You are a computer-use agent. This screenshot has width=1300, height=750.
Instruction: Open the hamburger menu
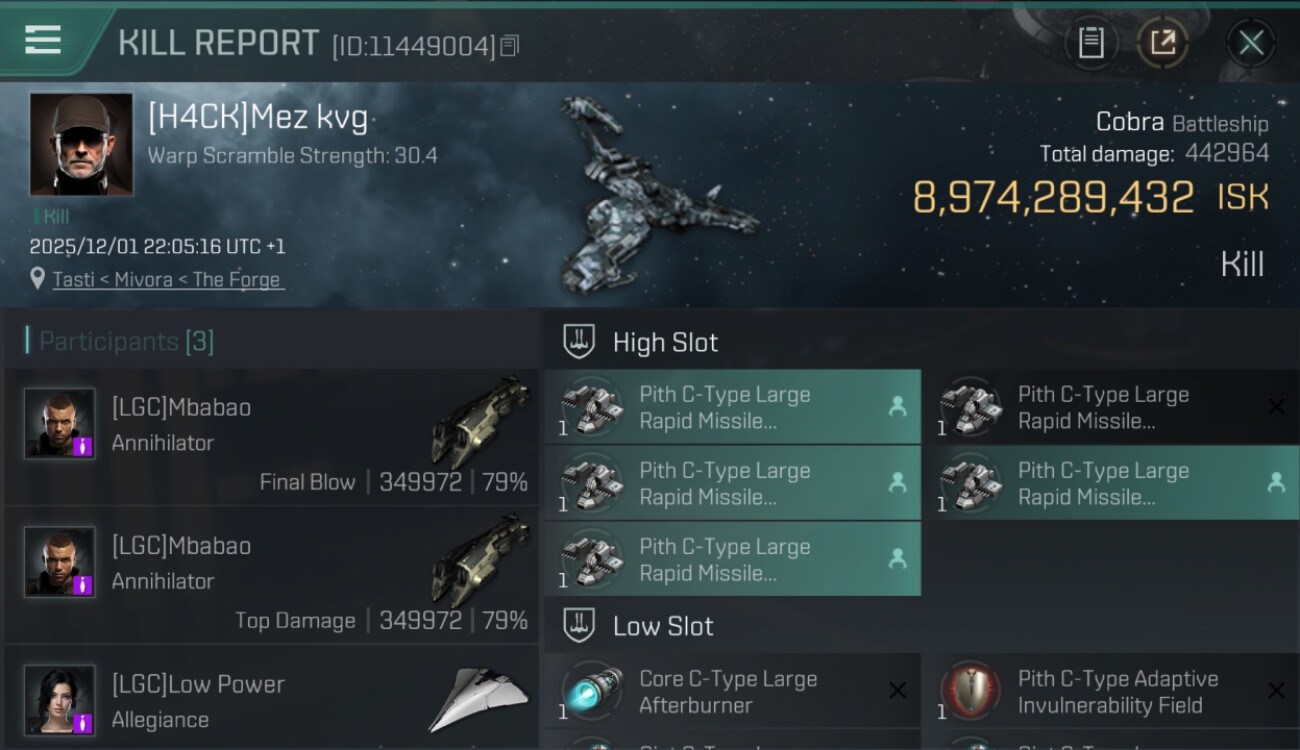click(42, 40)
